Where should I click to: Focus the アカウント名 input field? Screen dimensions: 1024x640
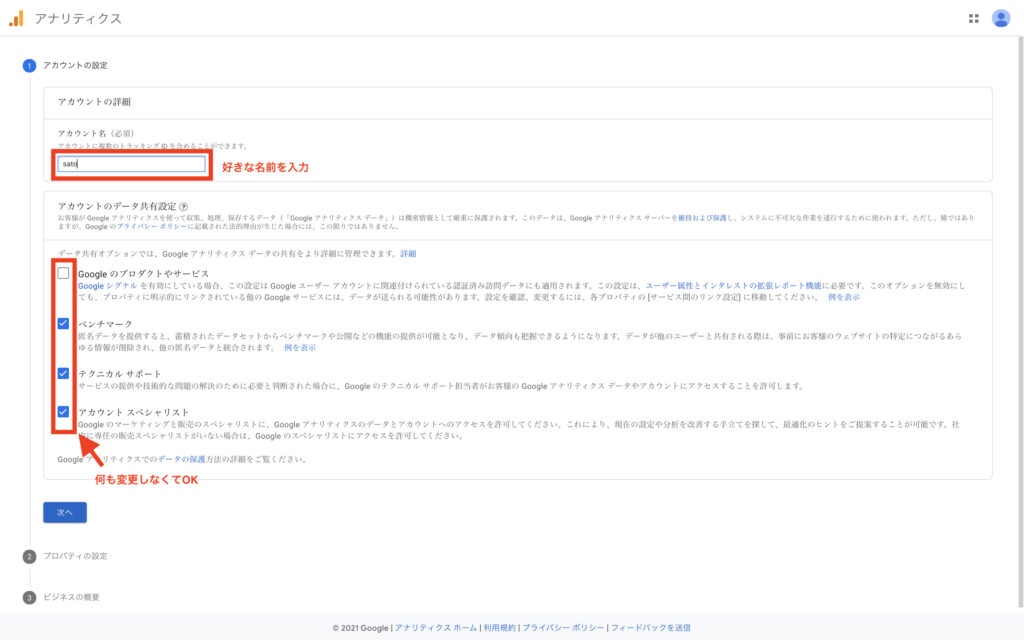point(131,164)
